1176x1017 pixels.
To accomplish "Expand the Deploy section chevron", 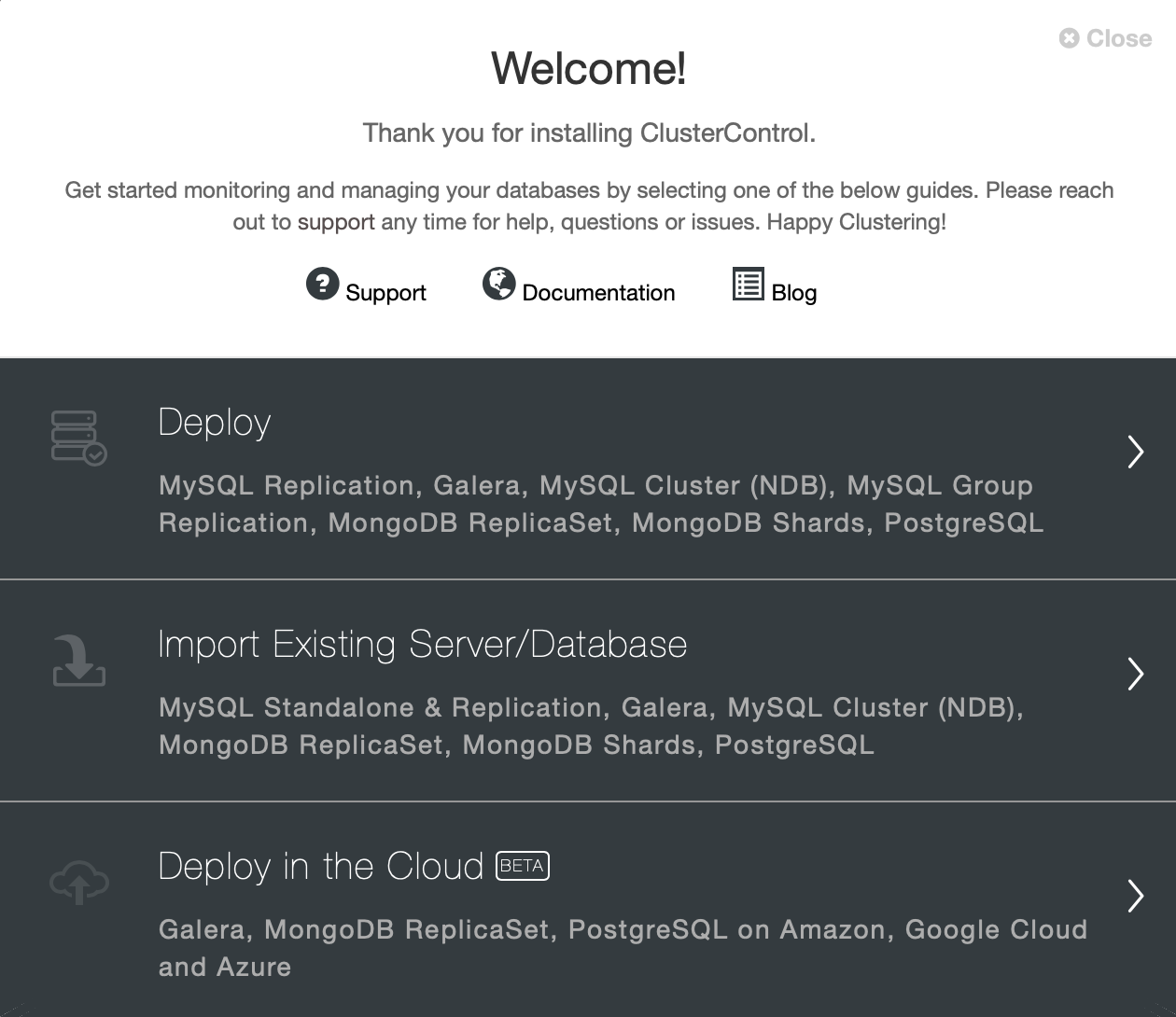I will pyautogui.click(x=1135, y=452).
